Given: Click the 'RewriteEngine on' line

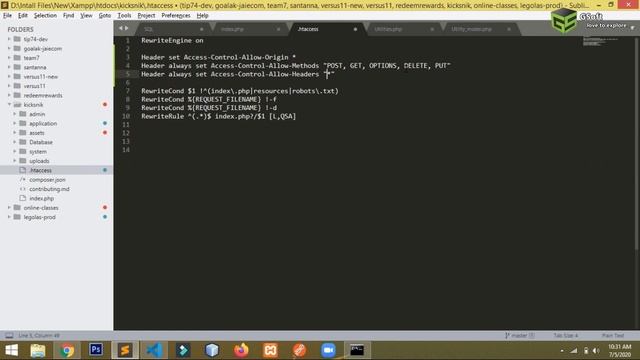Looking at the screenshot, I should tap(172, 40).
